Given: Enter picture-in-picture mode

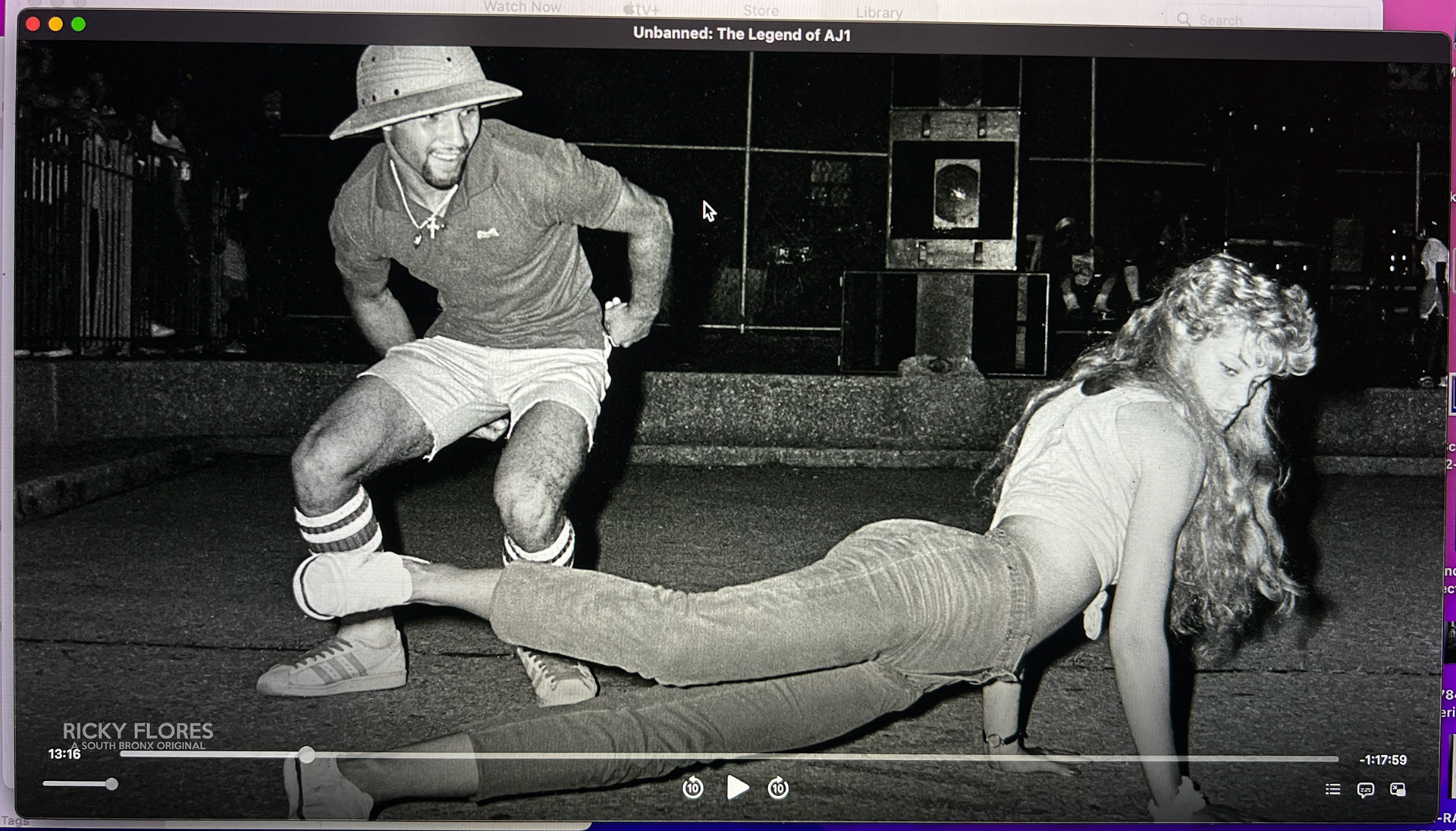Looking at the screenshot, I should point(1398,790).
